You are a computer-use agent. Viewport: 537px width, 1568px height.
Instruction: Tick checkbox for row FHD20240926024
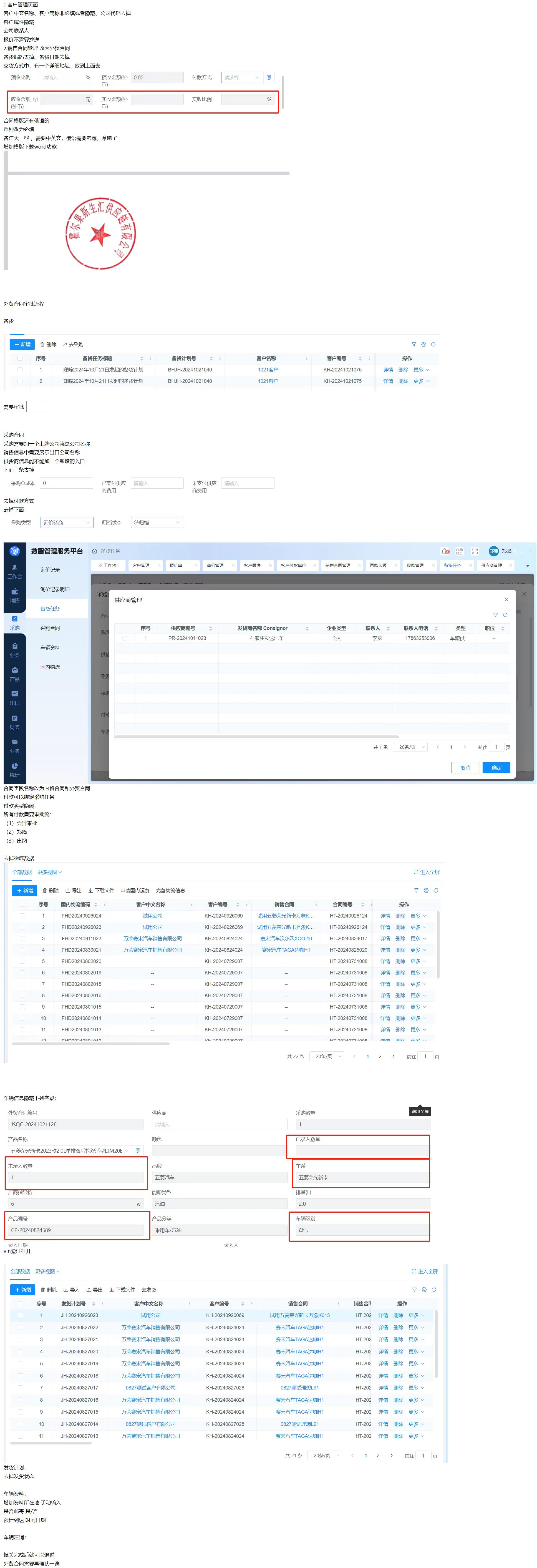[x=22, y=916]
